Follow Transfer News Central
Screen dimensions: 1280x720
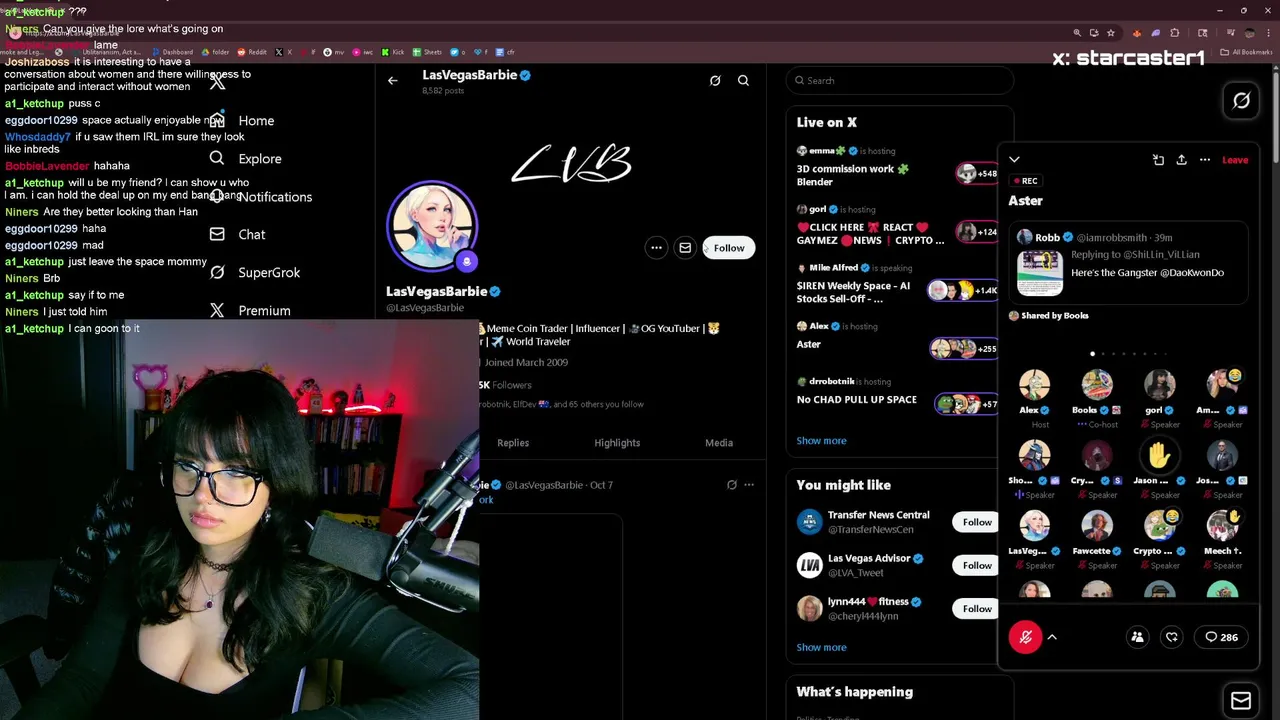977,522
